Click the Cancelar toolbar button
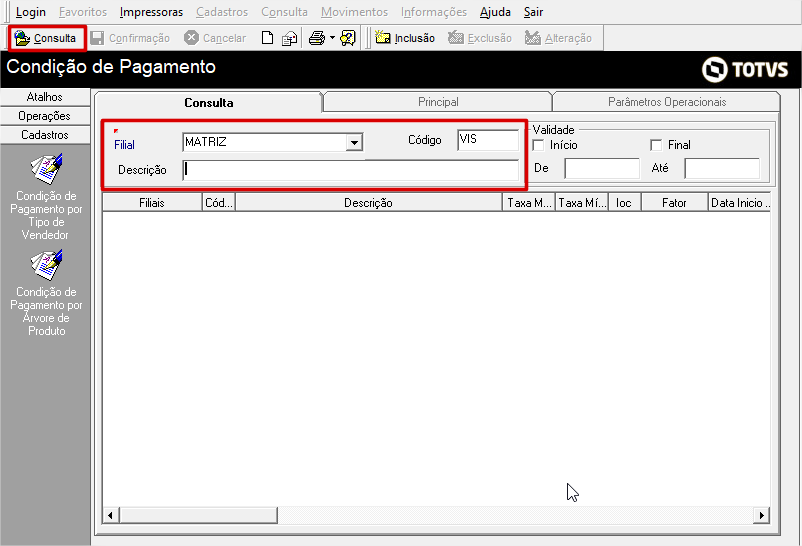 (x=215, y=38)
